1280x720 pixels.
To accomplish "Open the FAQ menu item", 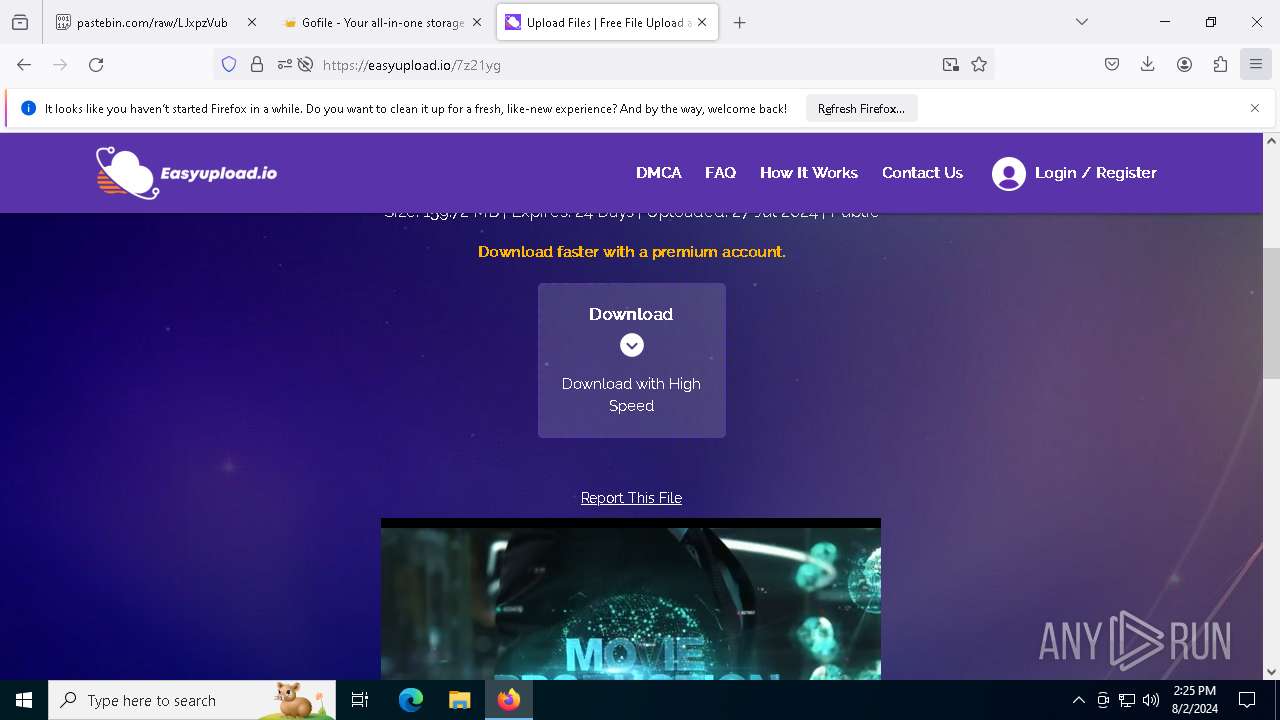I will coord(720,173).
